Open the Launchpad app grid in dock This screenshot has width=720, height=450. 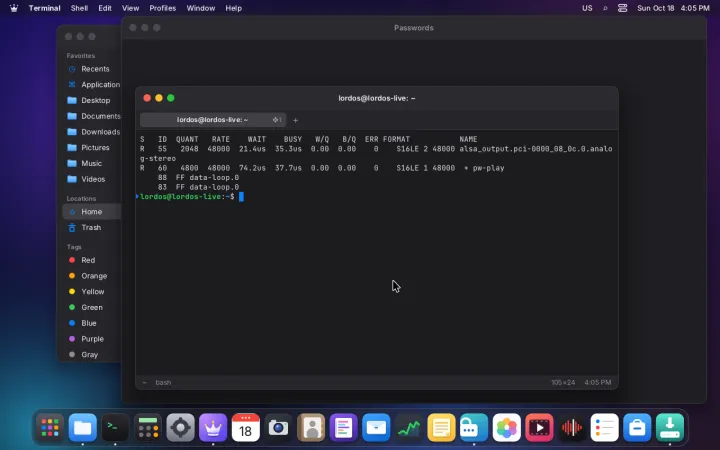tap(50, 428)
